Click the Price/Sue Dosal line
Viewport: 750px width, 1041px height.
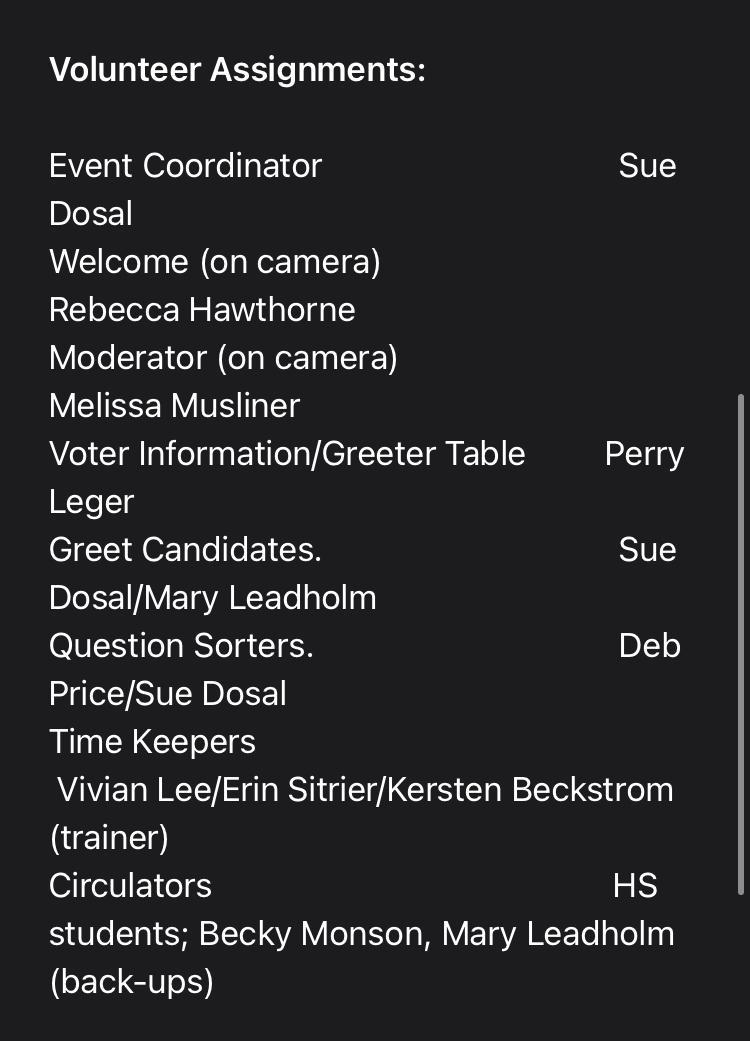coord(168,693)
